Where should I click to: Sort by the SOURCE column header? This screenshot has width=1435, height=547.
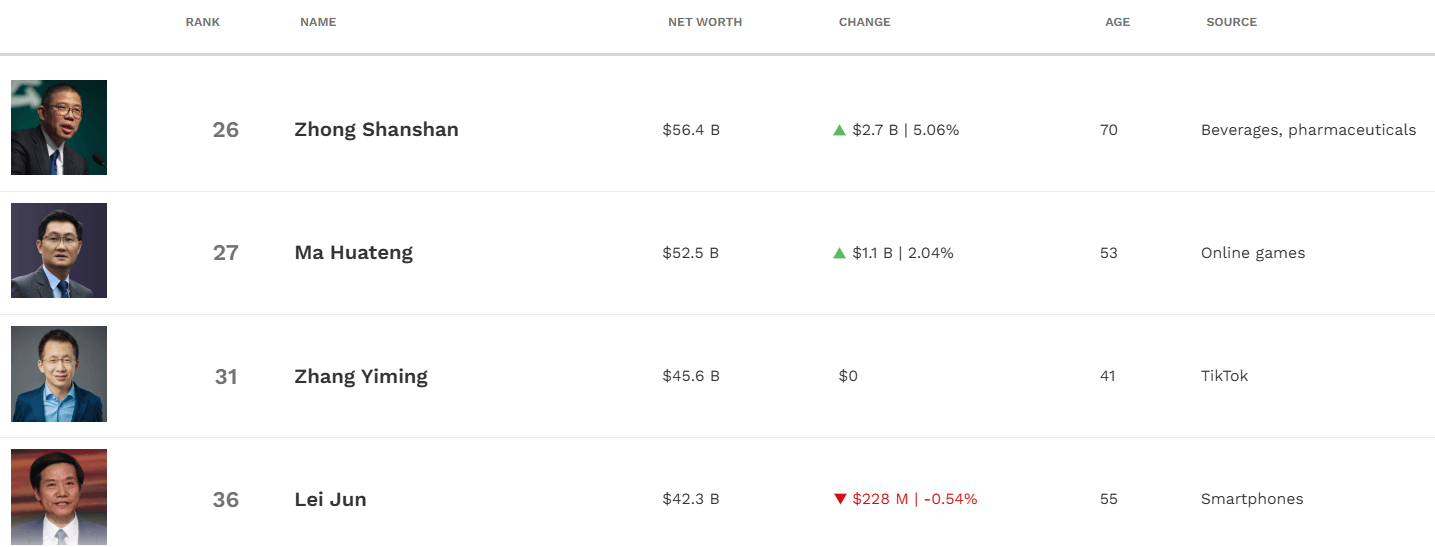1232,22
